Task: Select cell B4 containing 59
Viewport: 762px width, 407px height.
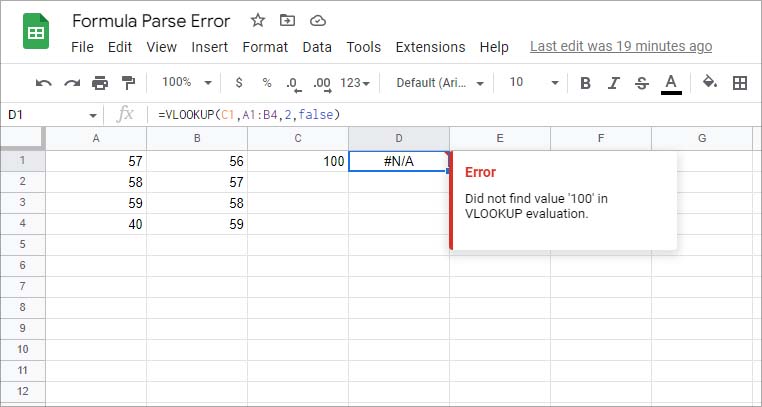Action: 197,224
